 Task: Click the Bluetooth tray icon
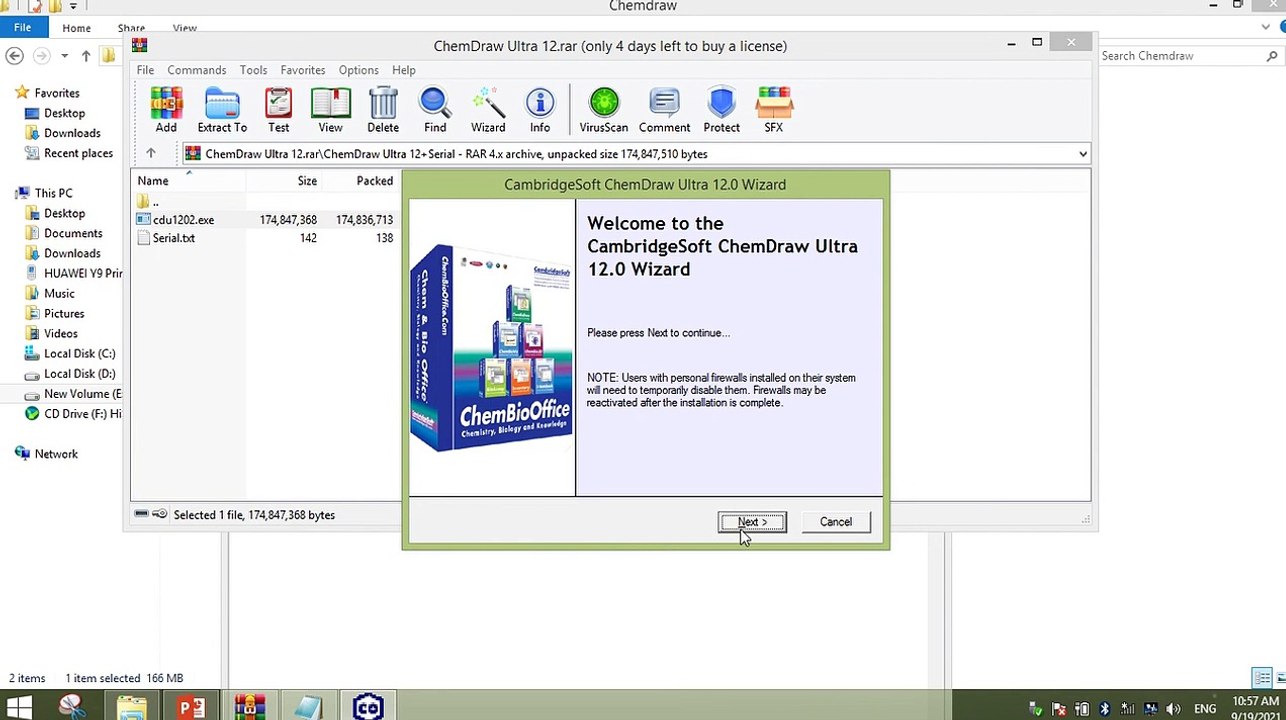click(x=1105, y=709)
